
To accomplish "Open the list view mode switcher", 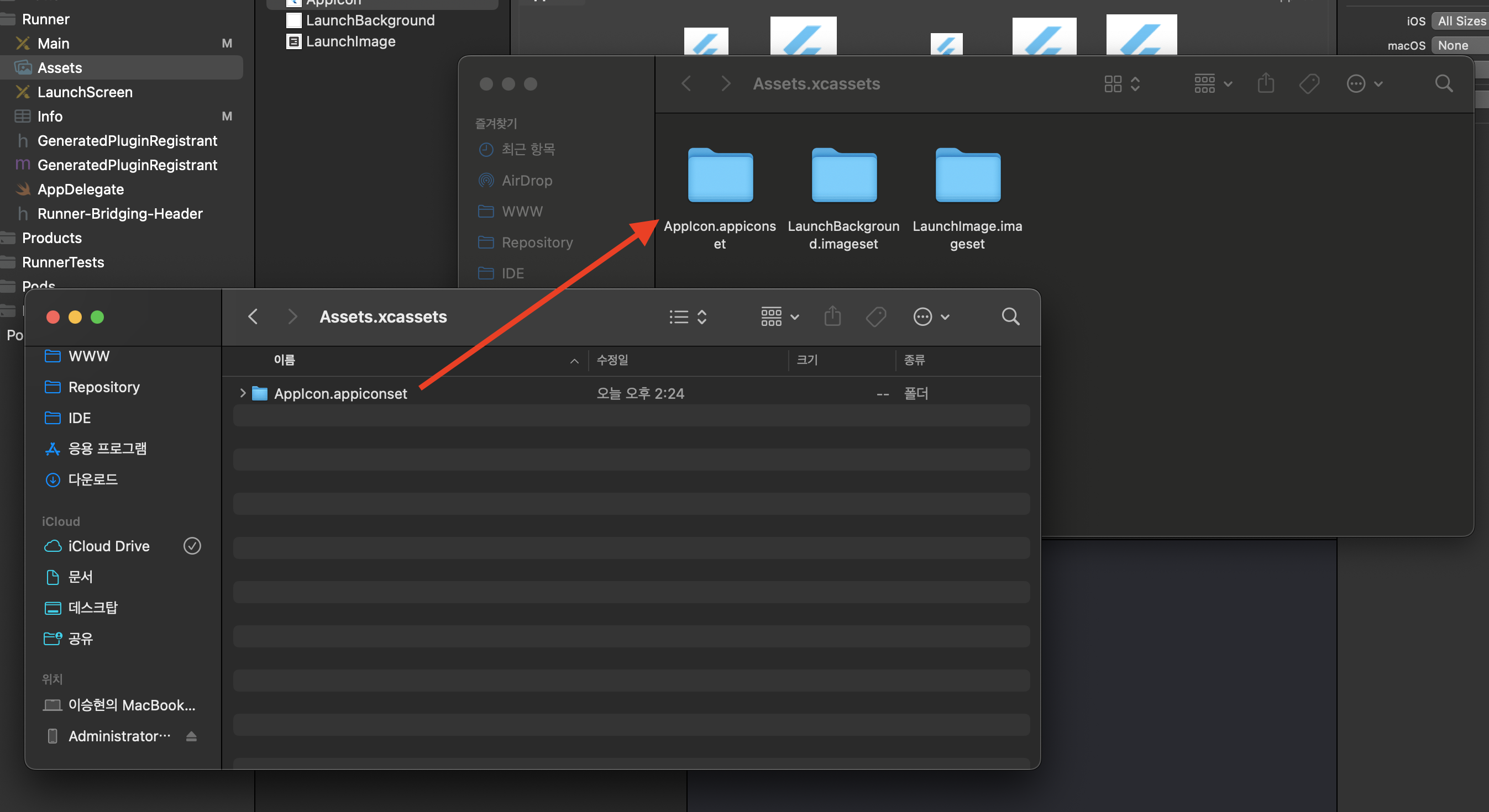I will [x=687, y=317].
